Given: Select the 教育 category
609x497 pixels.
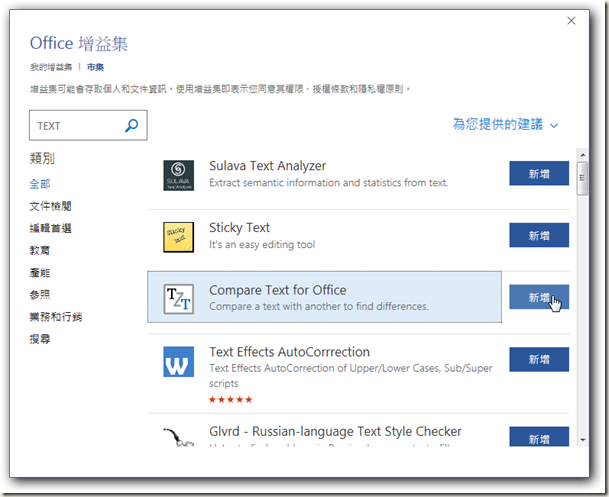Looking at the screenshot, I should pos(40,250).
